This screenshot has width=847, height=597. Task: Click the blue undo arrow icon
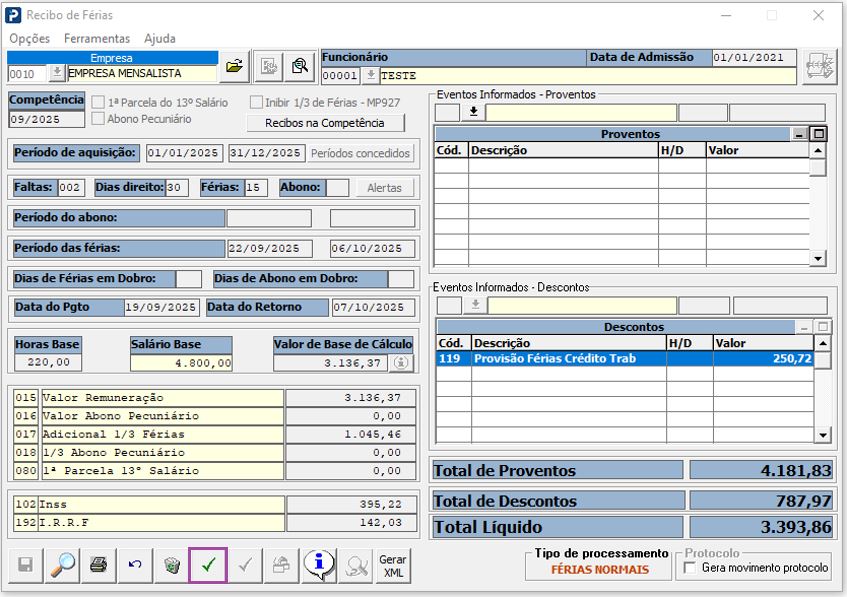coord(135,564)
